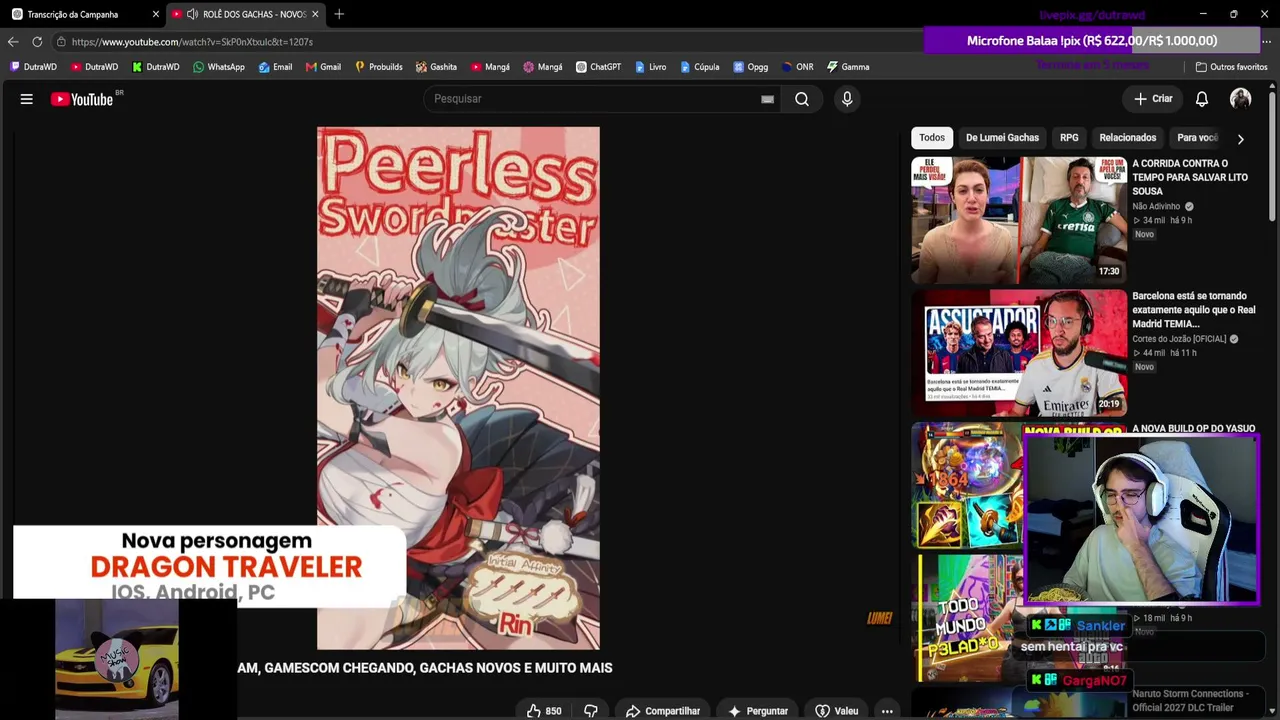Open the on-screen keyboard in search box
Viewport: 1280px width, 720px height.
point(767,99)
